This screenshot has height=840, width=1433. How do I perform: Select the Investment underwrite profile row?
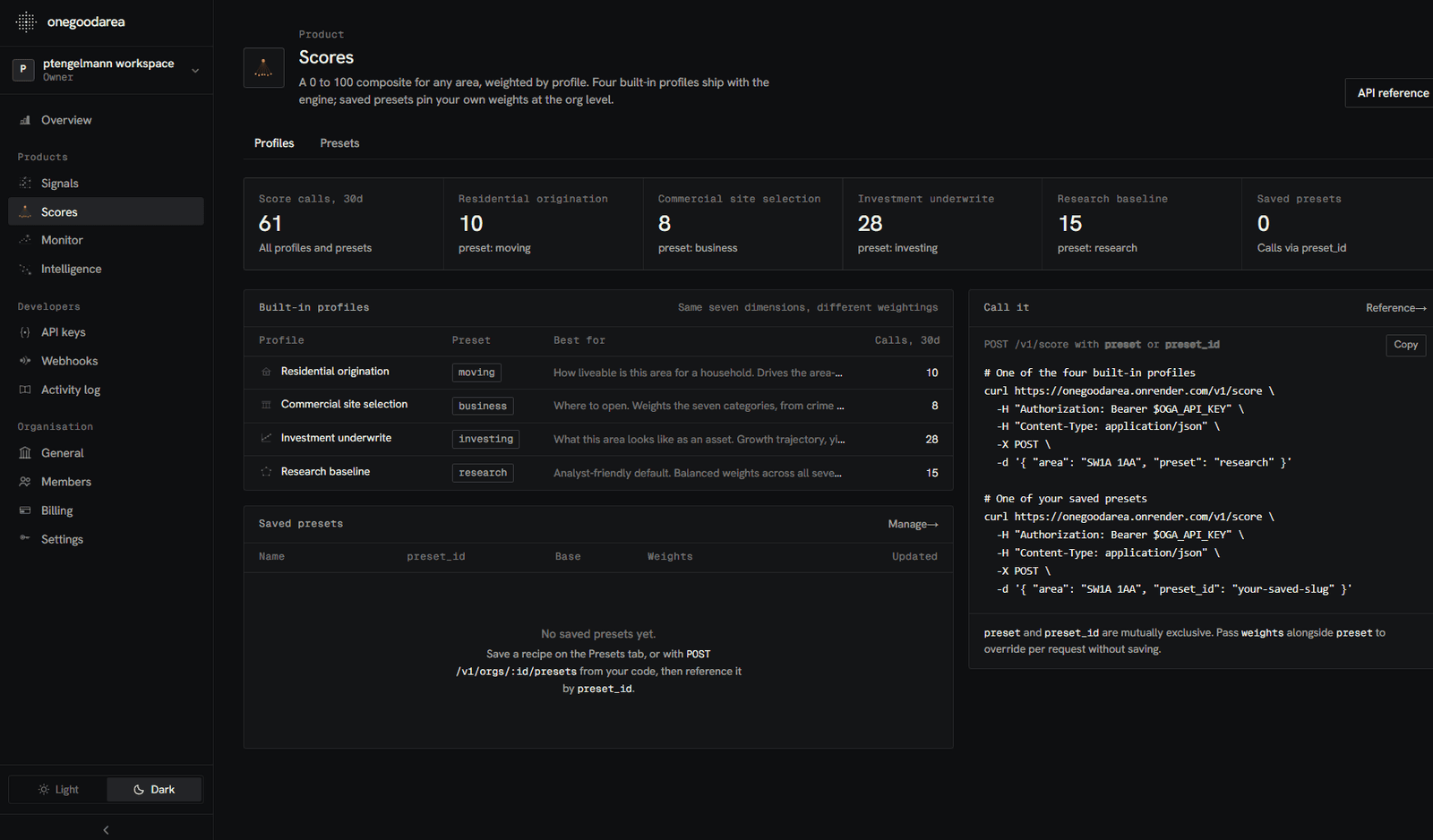[598, 439]
